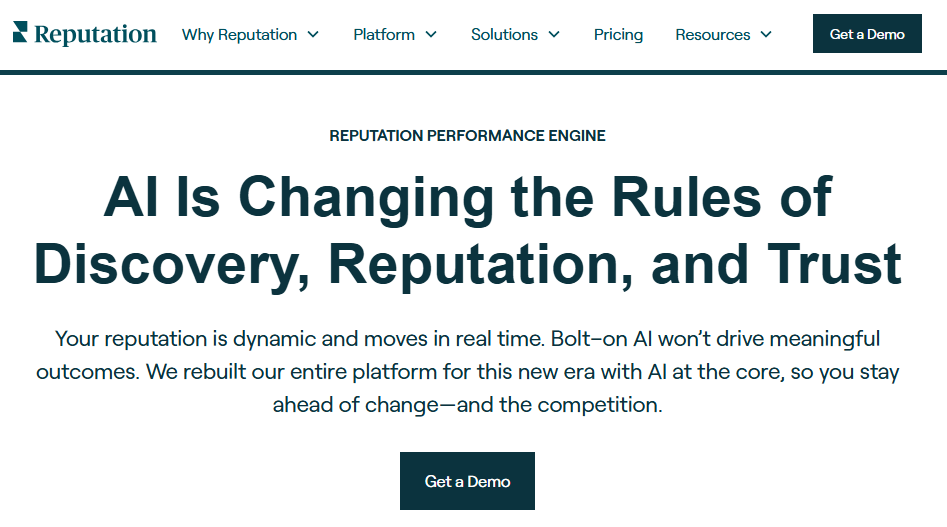Viewport: 947px width, 527px height.
Task: Expand the chevron next to Resources
Action: [766, 34]
